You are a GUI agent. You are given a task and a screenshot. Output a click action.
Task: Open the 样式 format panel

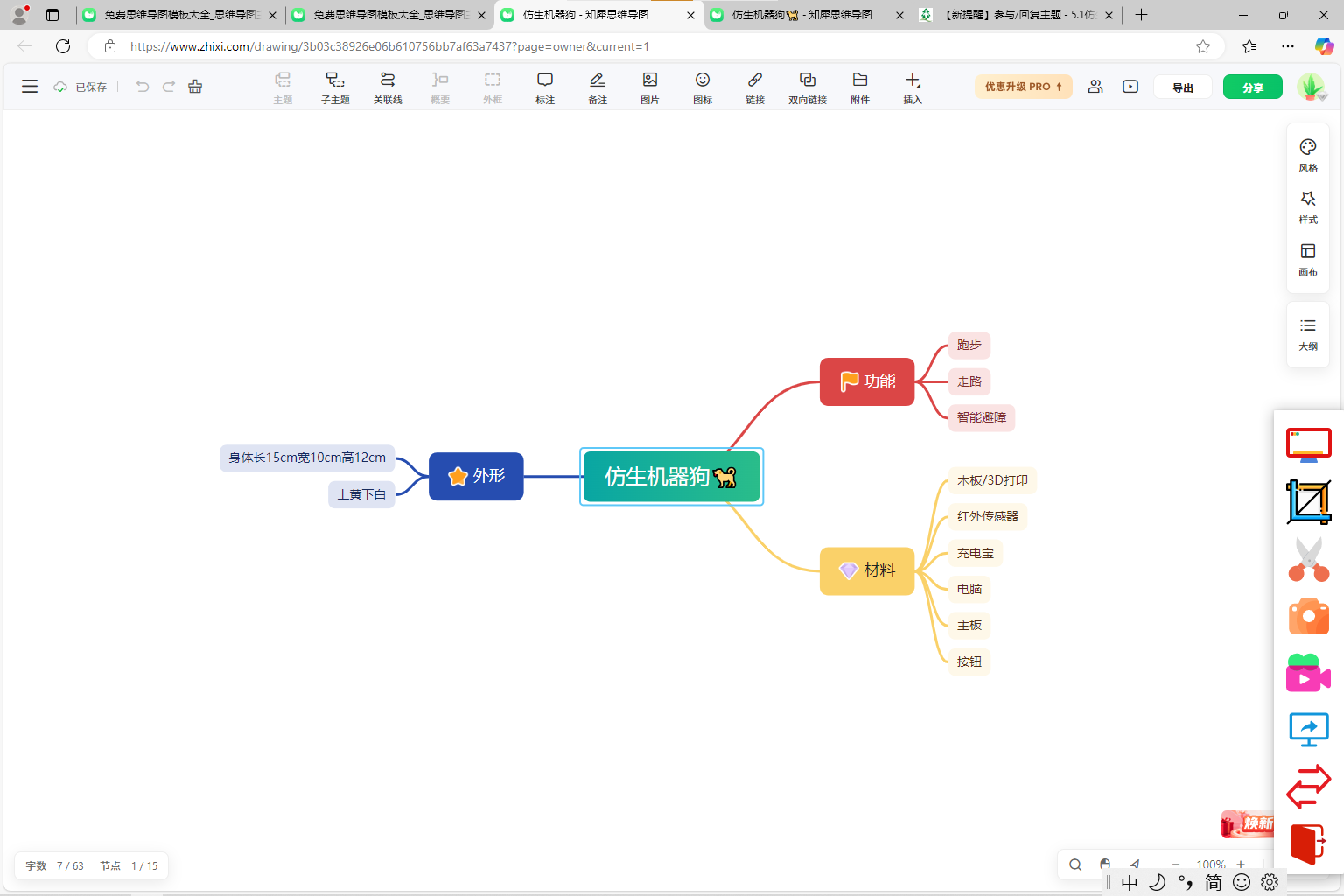(1308, 207)
